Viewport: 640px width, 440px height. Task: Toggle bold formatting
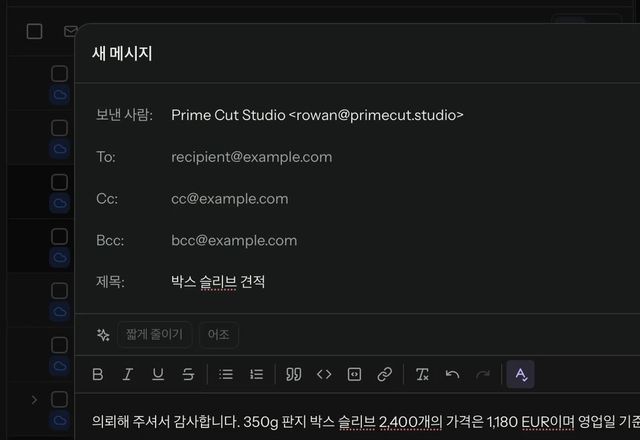[x=98, y=374]
